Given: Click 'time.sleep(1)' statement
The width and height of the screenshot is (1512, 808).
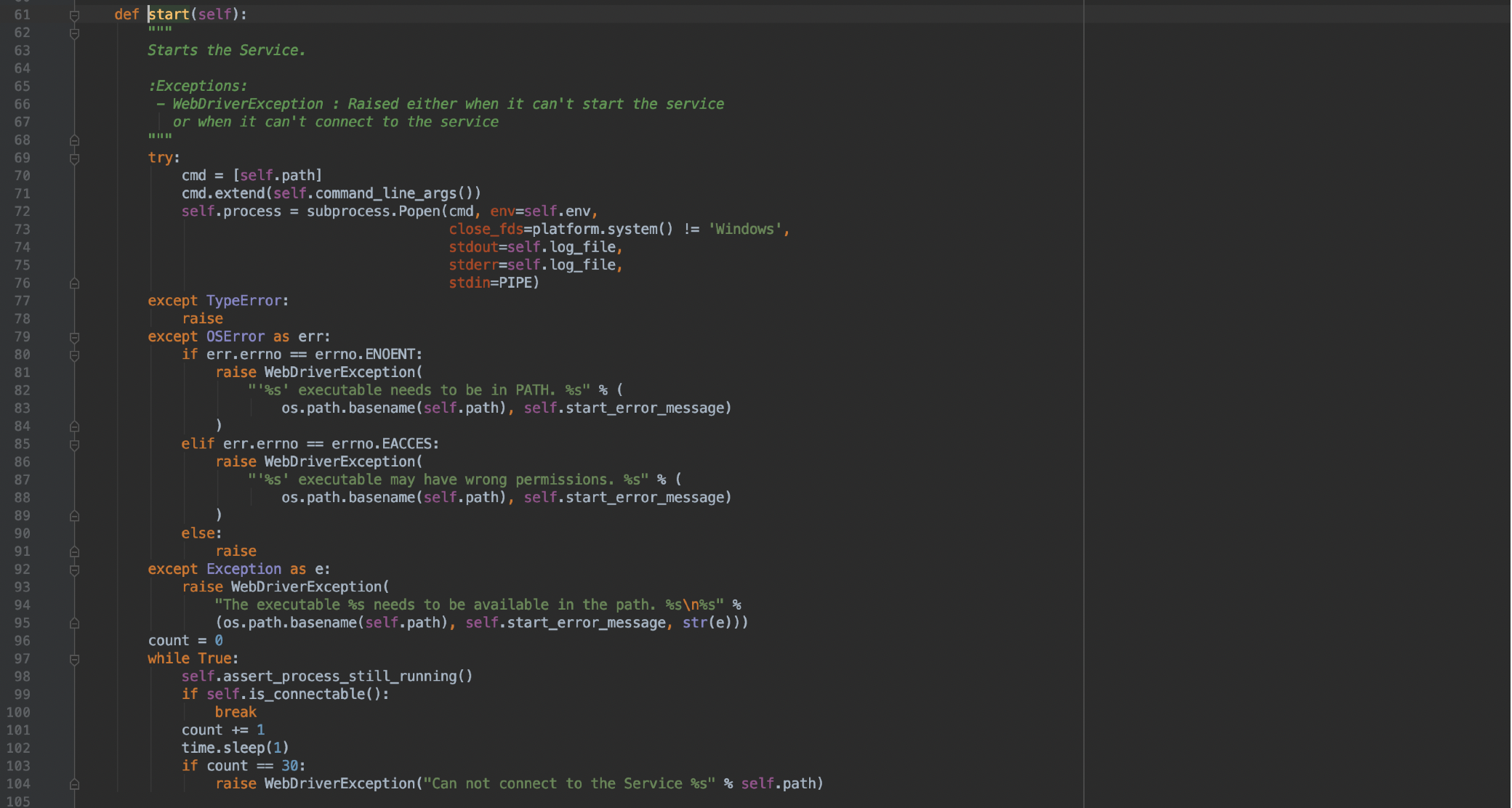Looking at the screenshot, I should tap(236, 748).
